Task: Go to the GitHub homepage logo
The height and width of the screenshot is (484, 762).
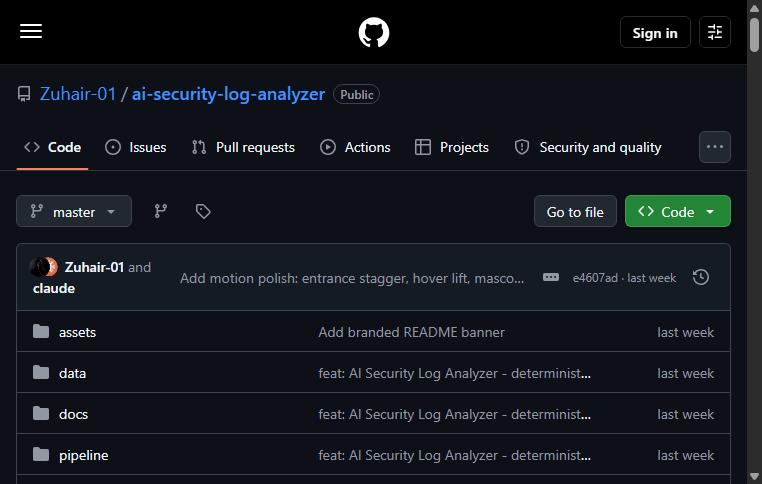Action: (374, 33)
